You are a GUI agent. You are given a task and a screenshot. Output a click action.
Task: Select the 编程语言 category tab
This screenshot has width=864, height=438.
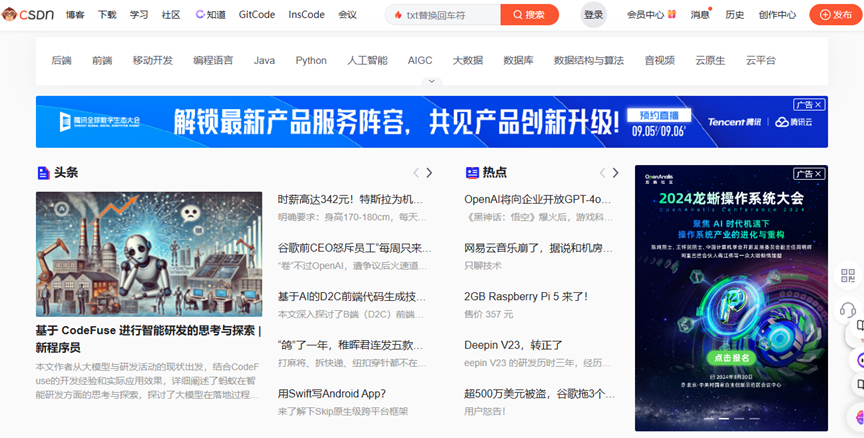tap(213, 61)
